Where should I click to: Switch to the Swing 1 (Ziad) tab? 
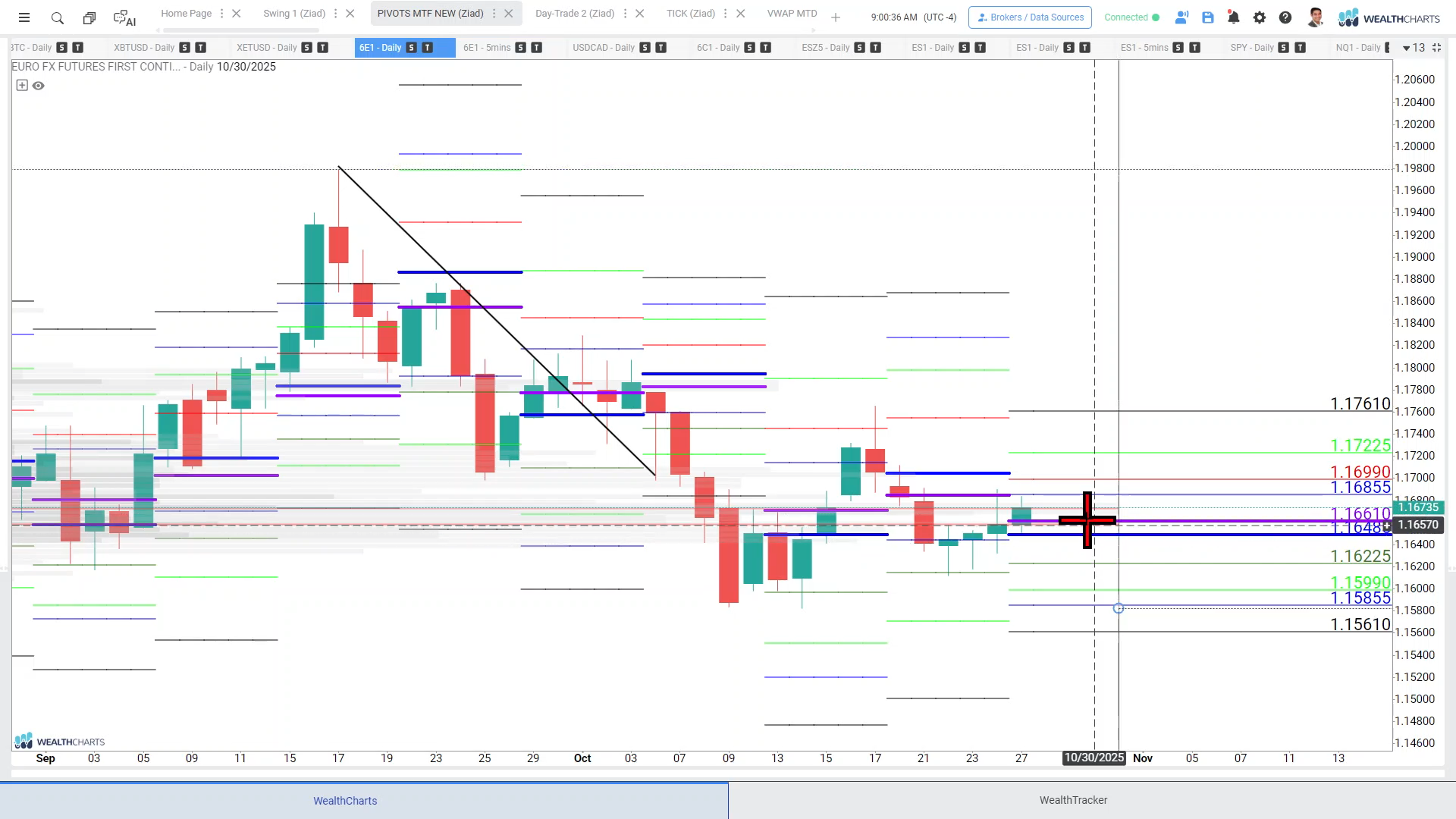[293, 14]
